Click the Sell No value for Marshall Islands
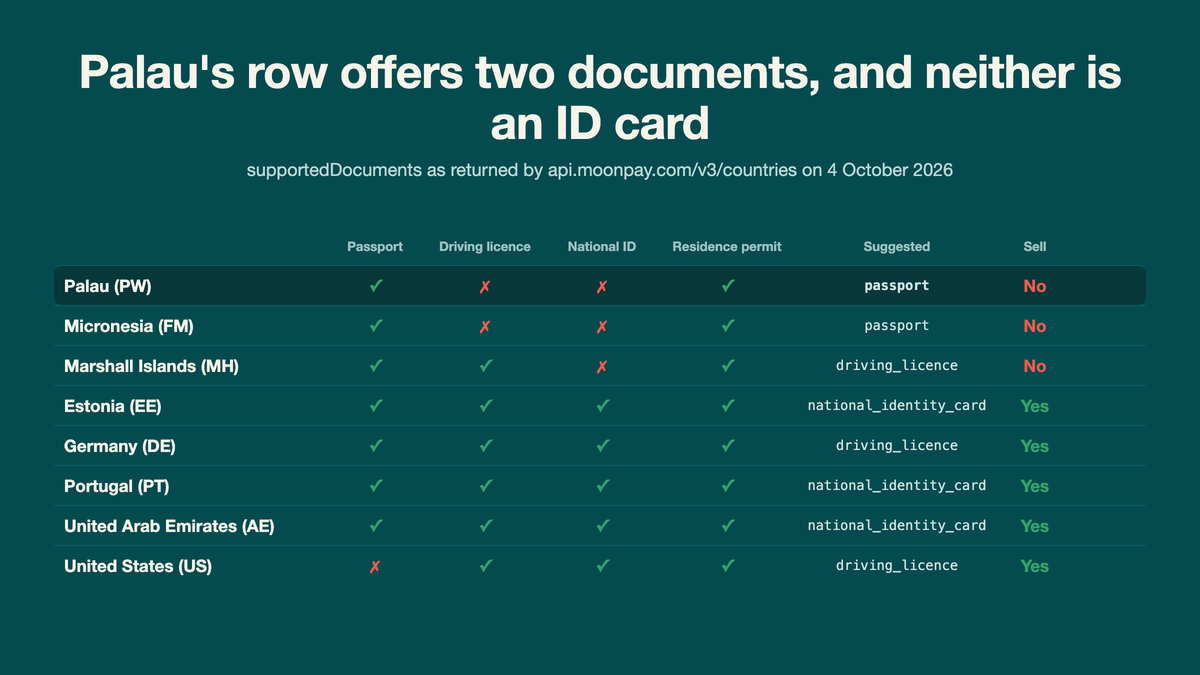Screen dimensions: 1200x675 click(x=1035, y=366)
